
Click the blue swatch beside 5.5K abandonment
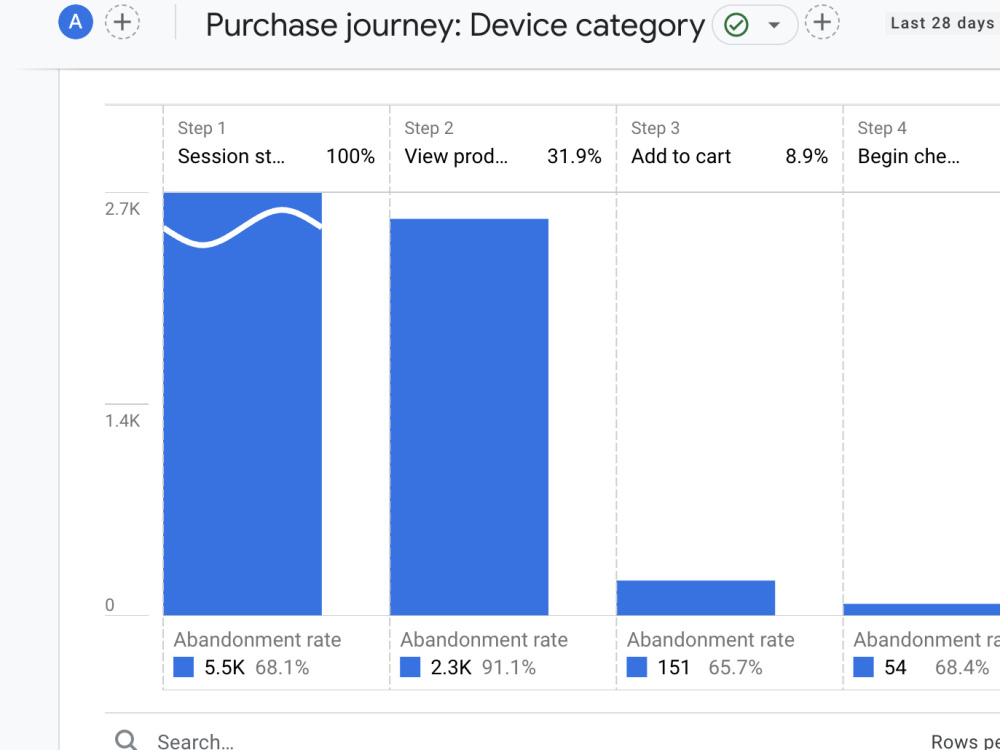point(184,667)
